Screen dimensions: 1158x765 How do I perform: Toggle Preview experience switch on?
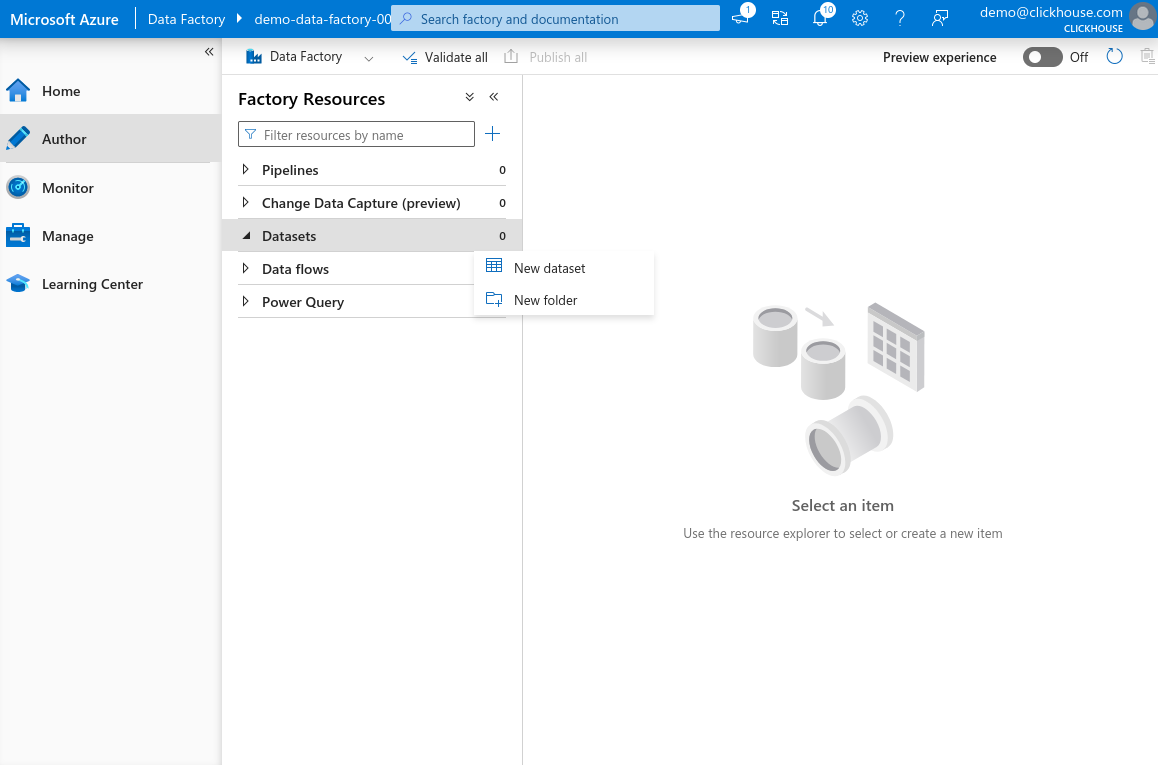[1042, 57]
